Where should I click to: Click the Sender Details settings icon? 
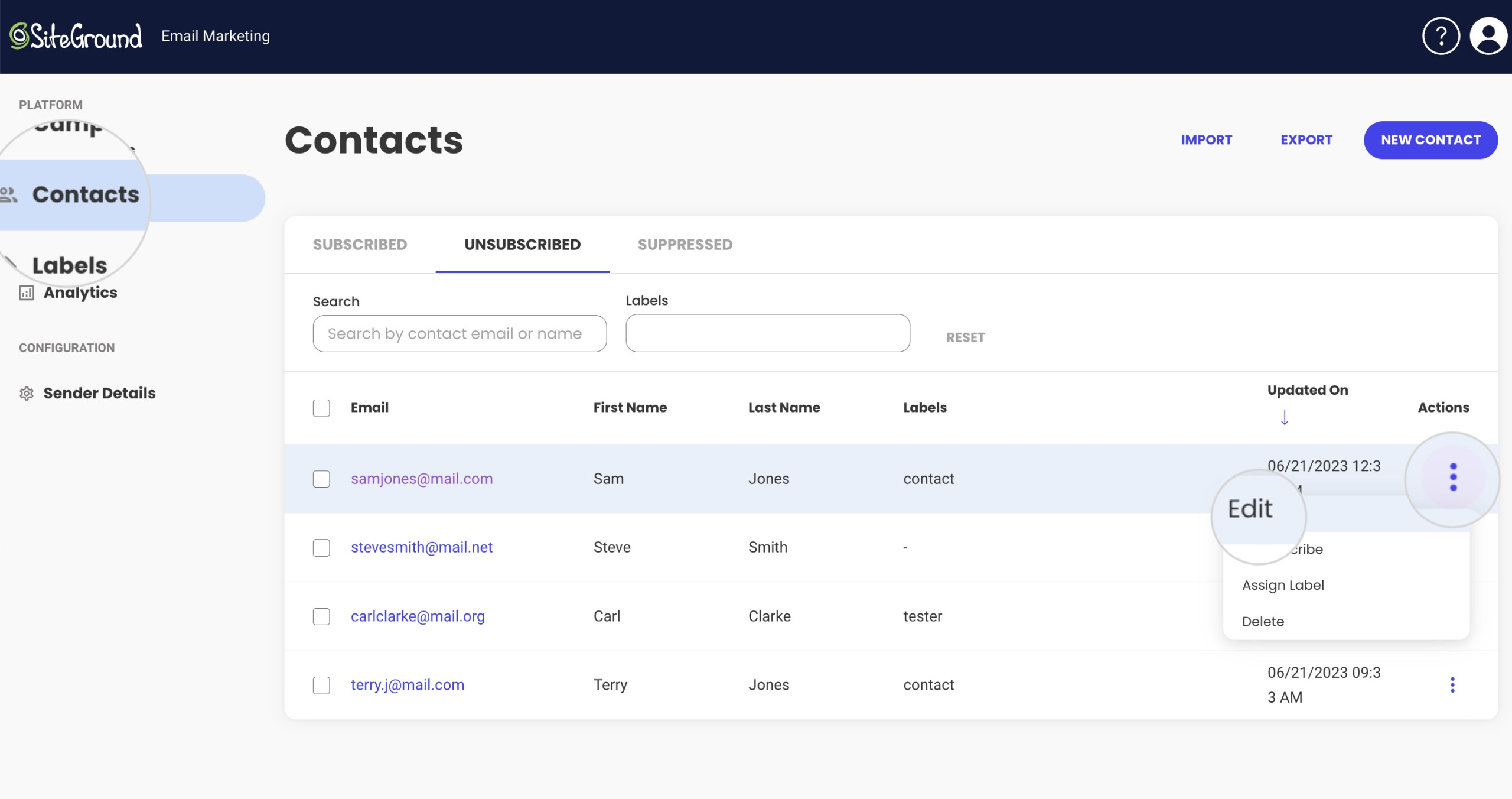pyautogui.click(x=27, y=393)
